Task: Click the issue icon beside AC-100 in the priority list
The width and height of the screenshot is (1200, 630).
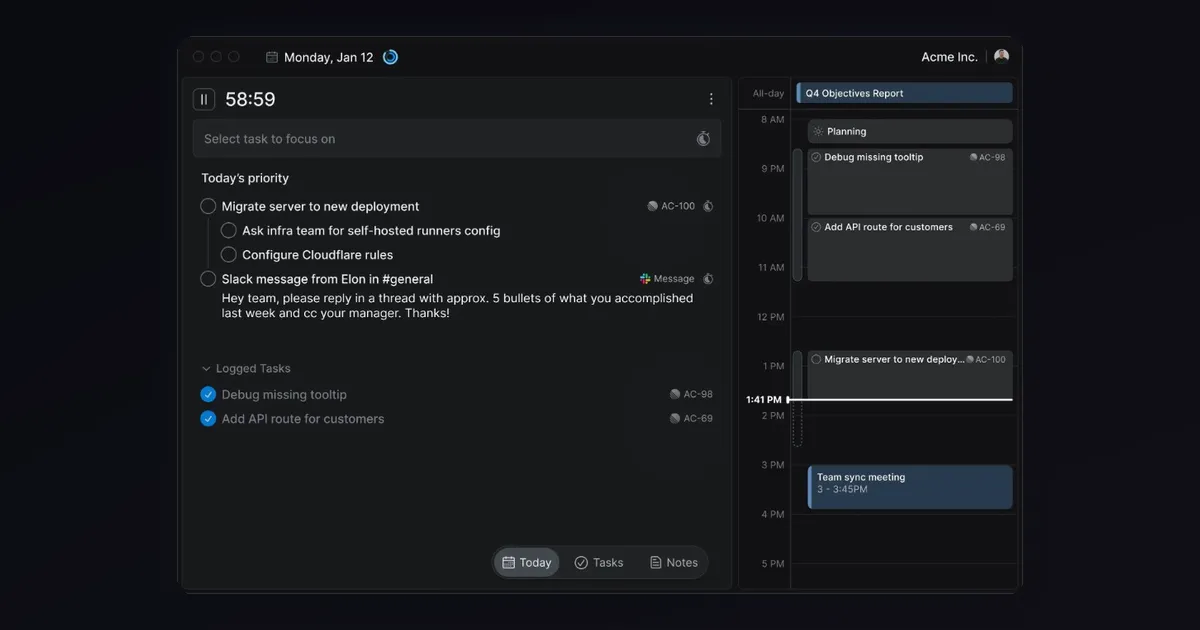Action: (x=653, y=206)
